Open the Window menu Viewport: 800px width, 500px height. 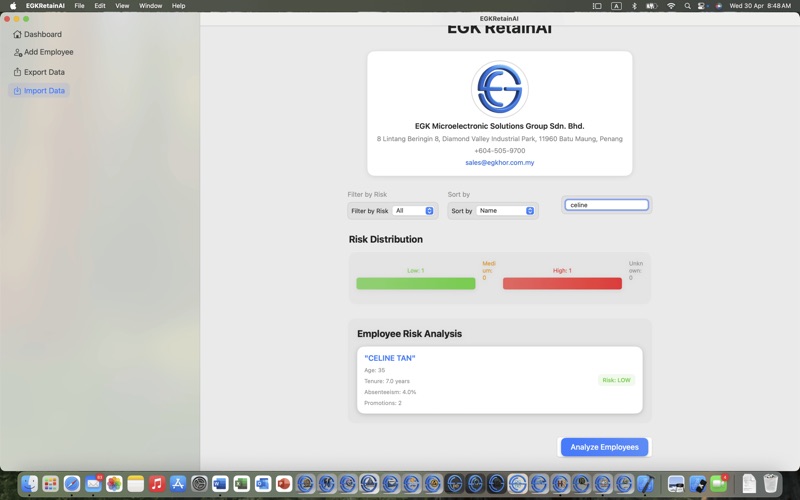point(151,6)
